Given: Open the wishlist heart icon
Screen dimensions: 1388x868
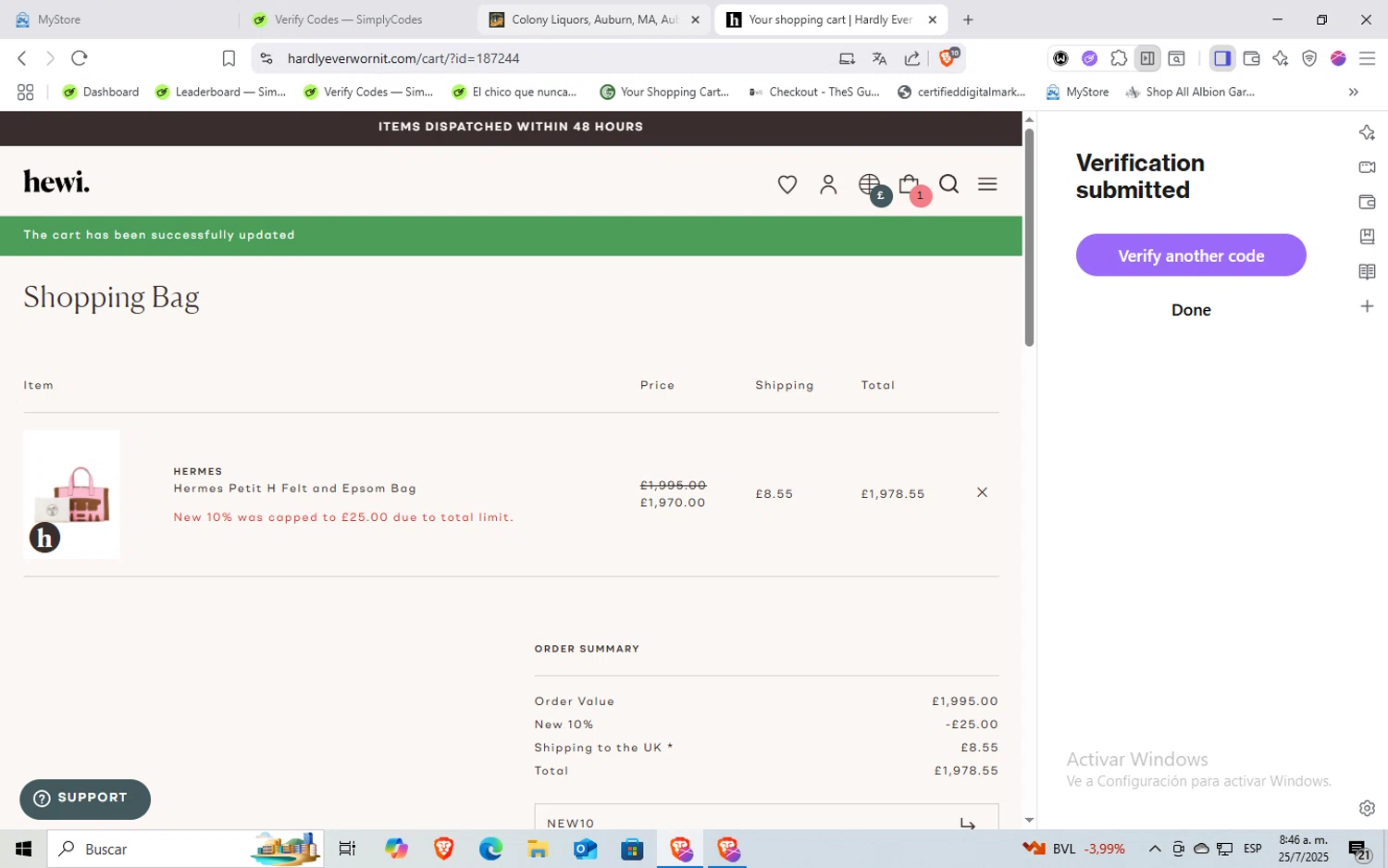Looking at the screenshot, I should pyautogui.click(x=787, y=184).
